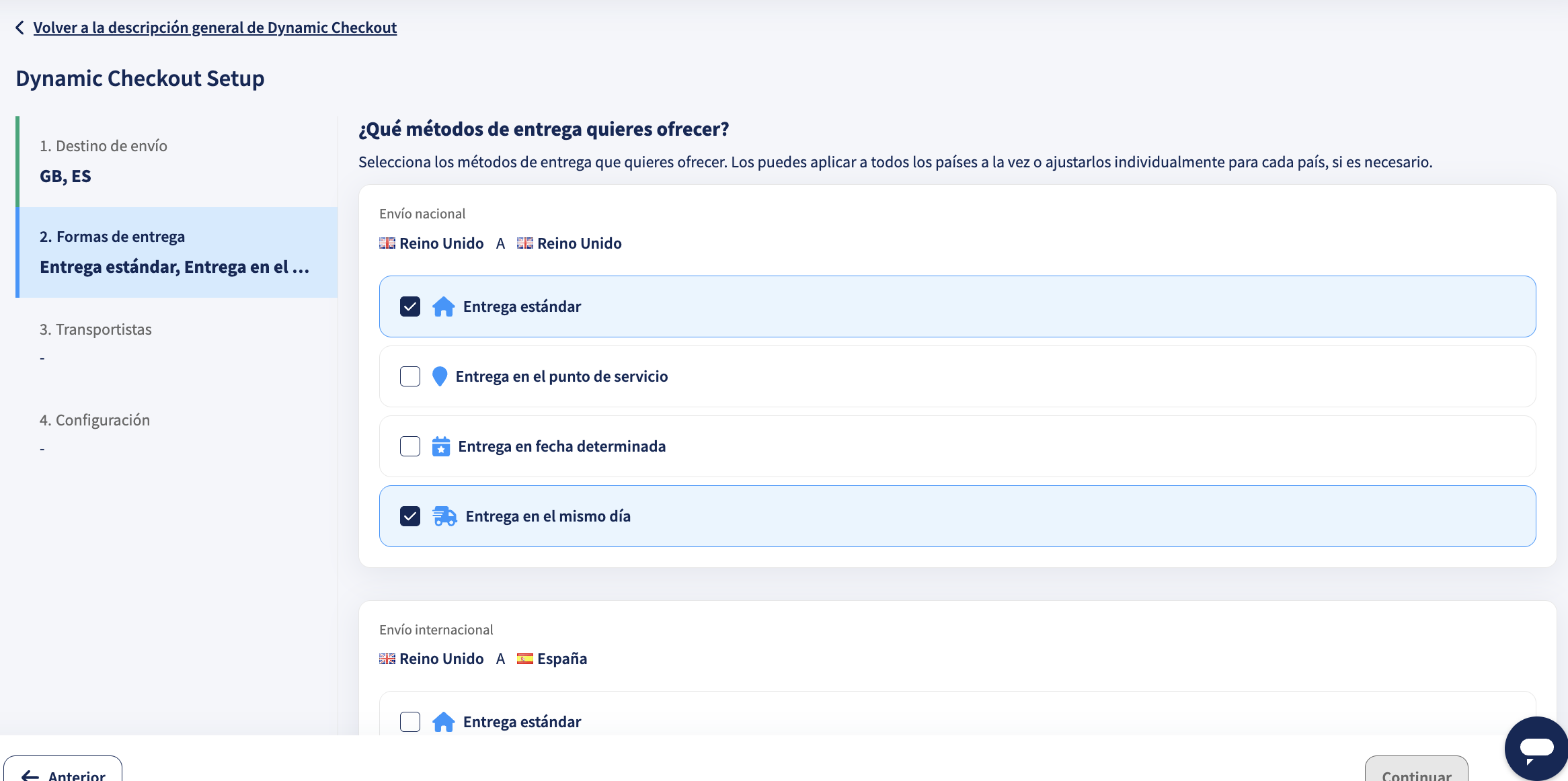
Task: Click the calendar icon for Entrega en fecha determinada
Action: pos(441,446)
